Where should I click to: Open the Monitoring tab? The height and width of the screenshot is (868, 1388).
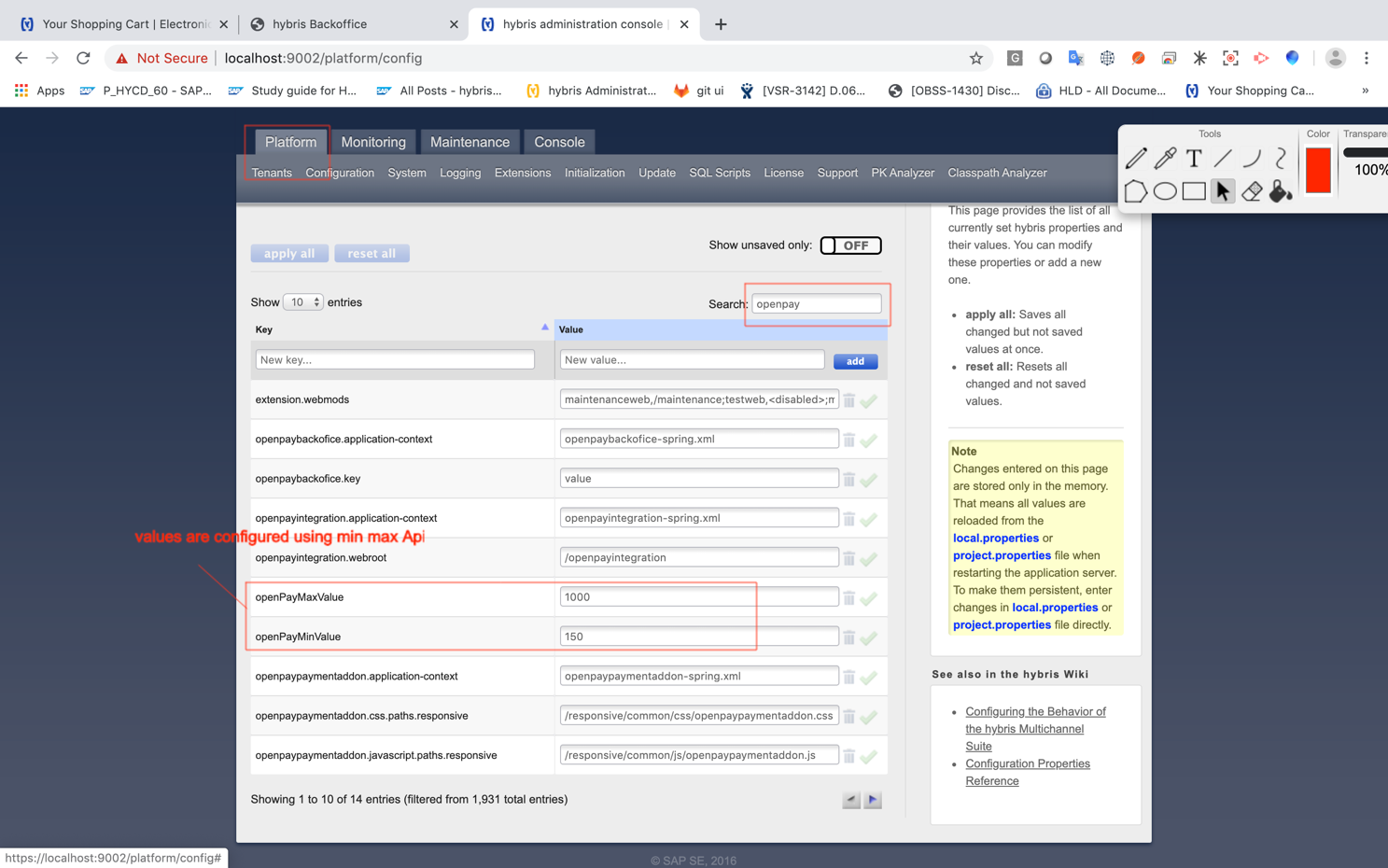tap(373, 142)
